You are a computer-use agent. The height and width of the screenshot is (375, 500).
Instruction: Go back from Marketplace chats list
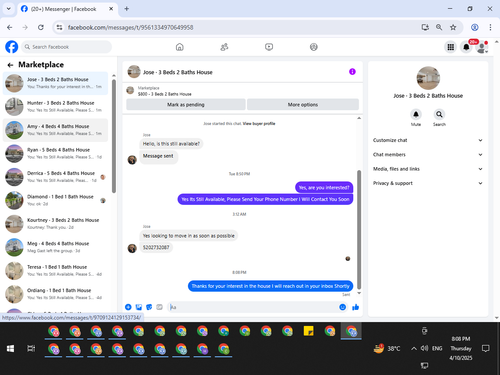[x=10, y=65]
